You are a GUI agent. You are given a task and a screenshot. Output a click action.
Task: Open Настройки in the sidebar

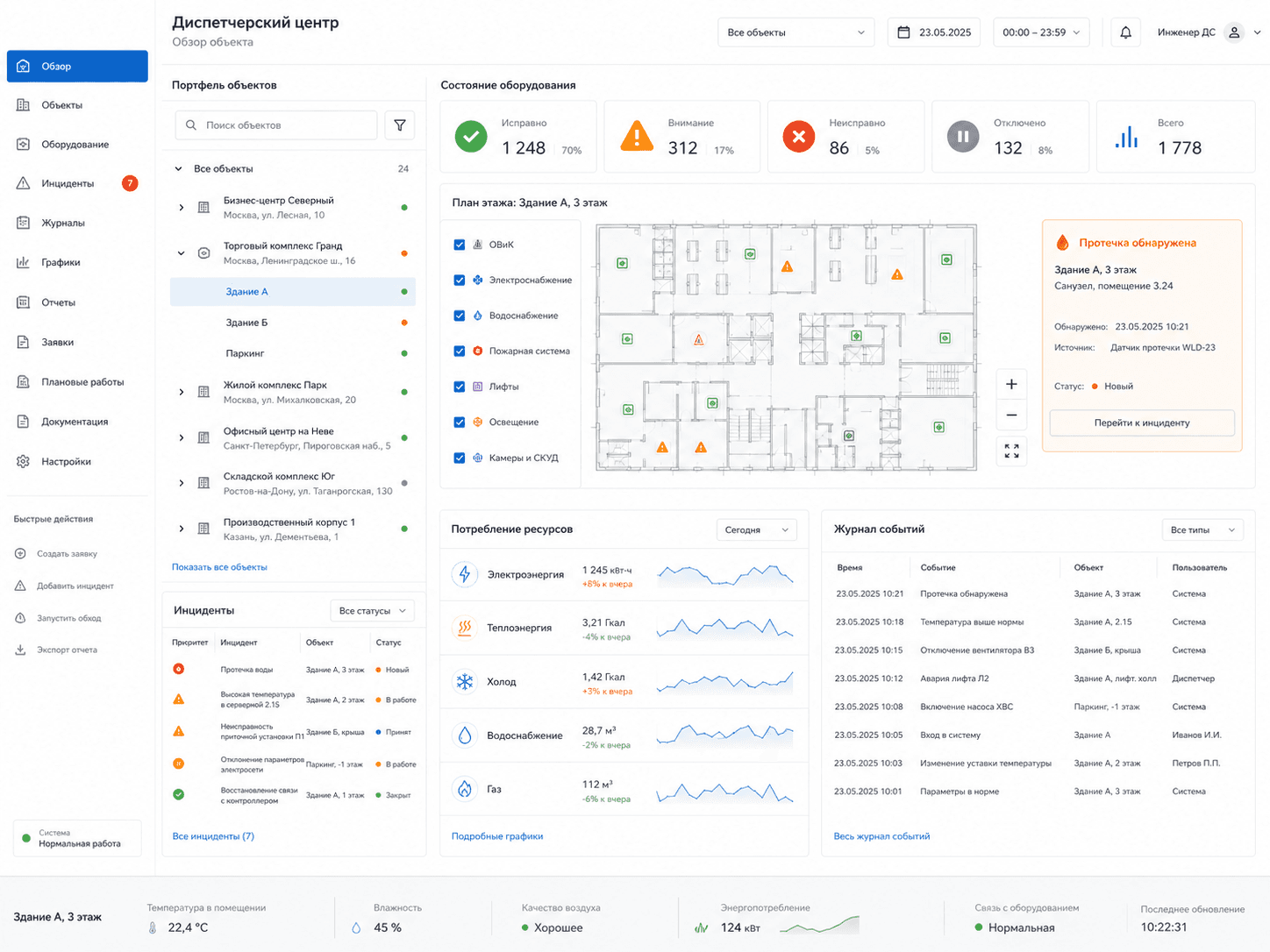tap(77, 461)
